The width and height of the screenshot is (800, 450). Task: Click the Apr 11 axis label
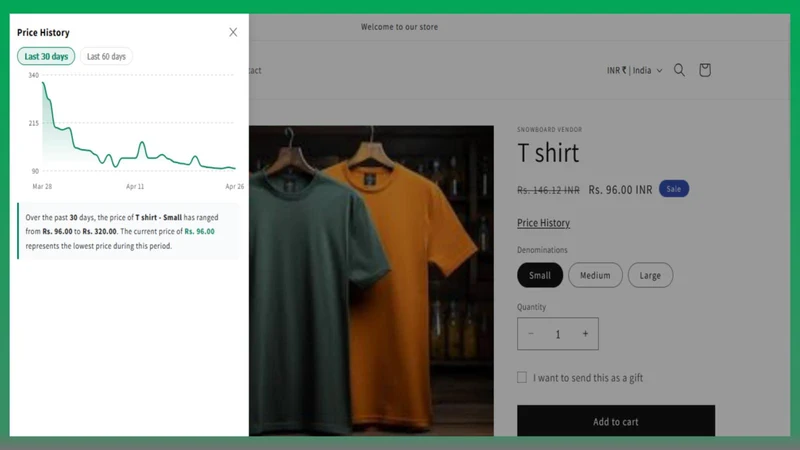[x=135, y=186]
